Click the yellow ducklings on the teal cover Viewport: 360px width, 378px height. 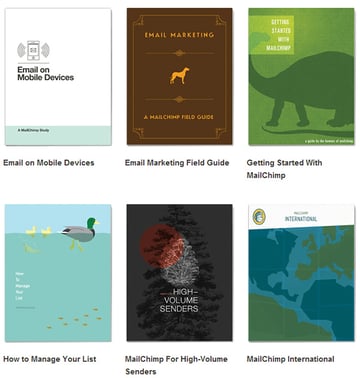(x=39, y=231)
